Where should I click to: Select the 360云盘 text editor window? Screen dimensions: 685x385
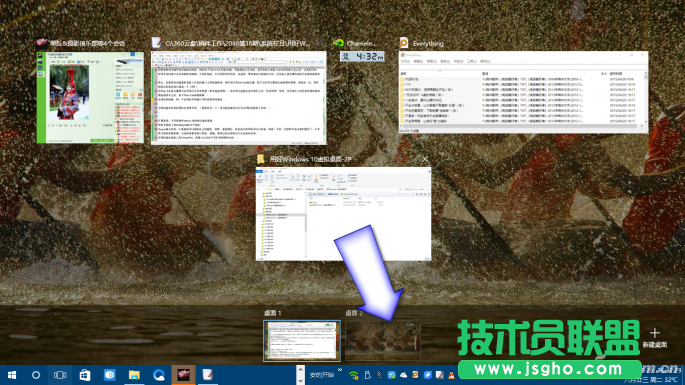[239, 98]
